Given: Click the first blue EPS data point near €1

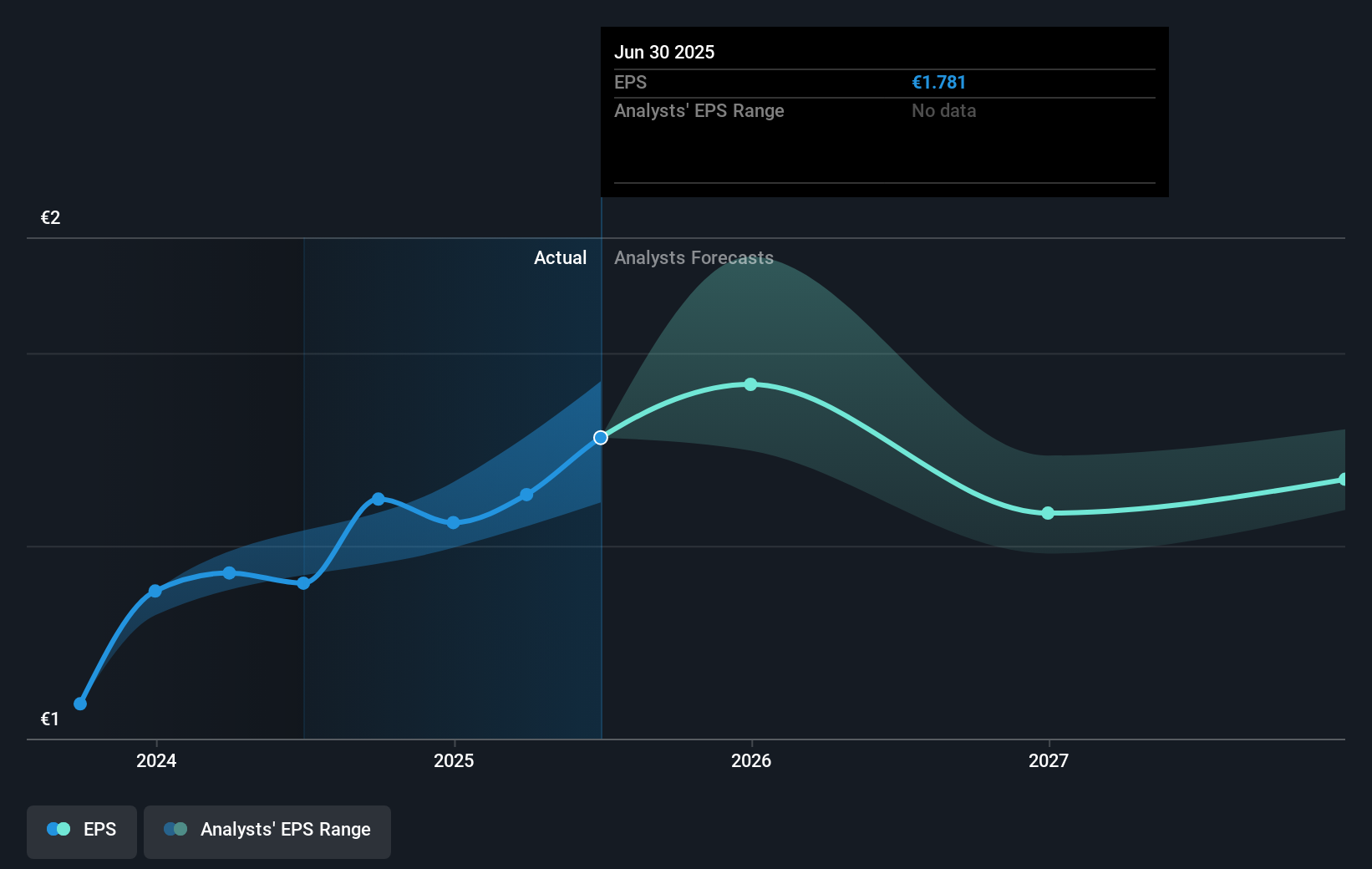Looking at the screenshot, I should (79, 704).
